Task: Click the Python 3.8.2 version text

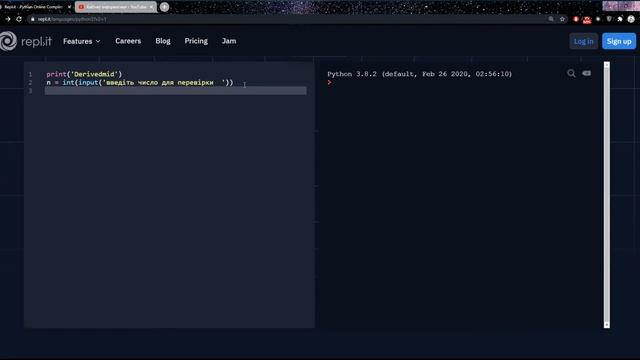Action: (419, 74)
